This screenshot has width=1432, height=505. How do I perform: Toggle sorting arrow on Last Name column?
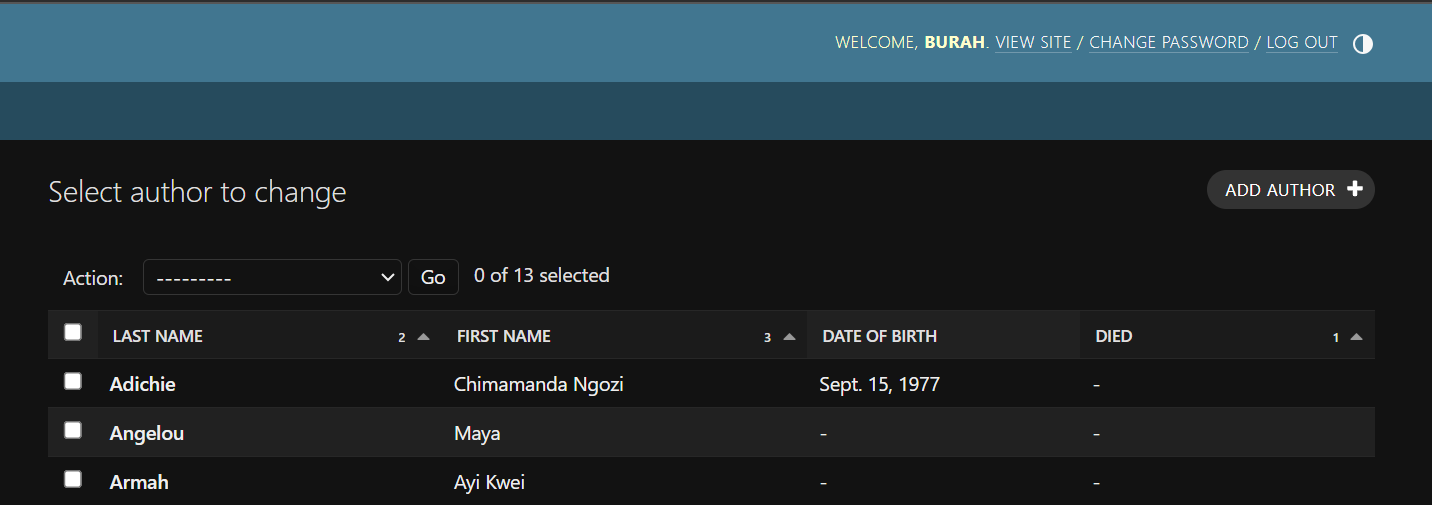[x=423, y=337]
